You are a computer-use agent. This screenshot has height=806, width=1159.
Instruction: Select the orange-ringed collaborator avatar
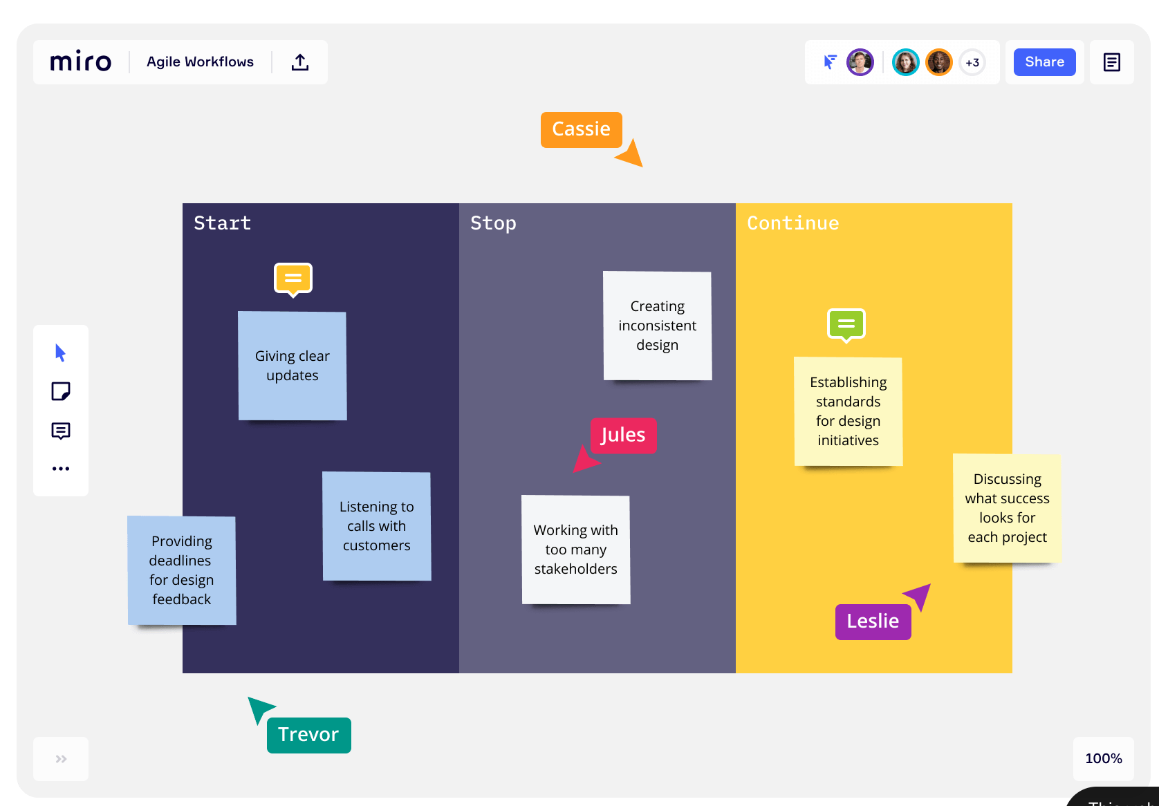939,63
